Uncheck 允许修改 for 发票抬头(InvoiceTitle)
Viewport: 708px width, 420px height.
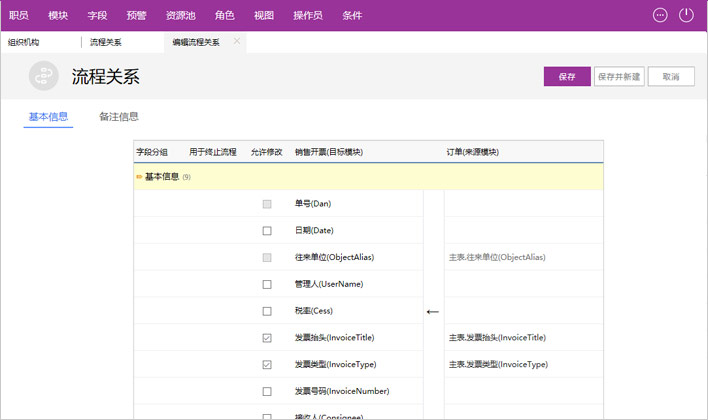pos(267,338)
